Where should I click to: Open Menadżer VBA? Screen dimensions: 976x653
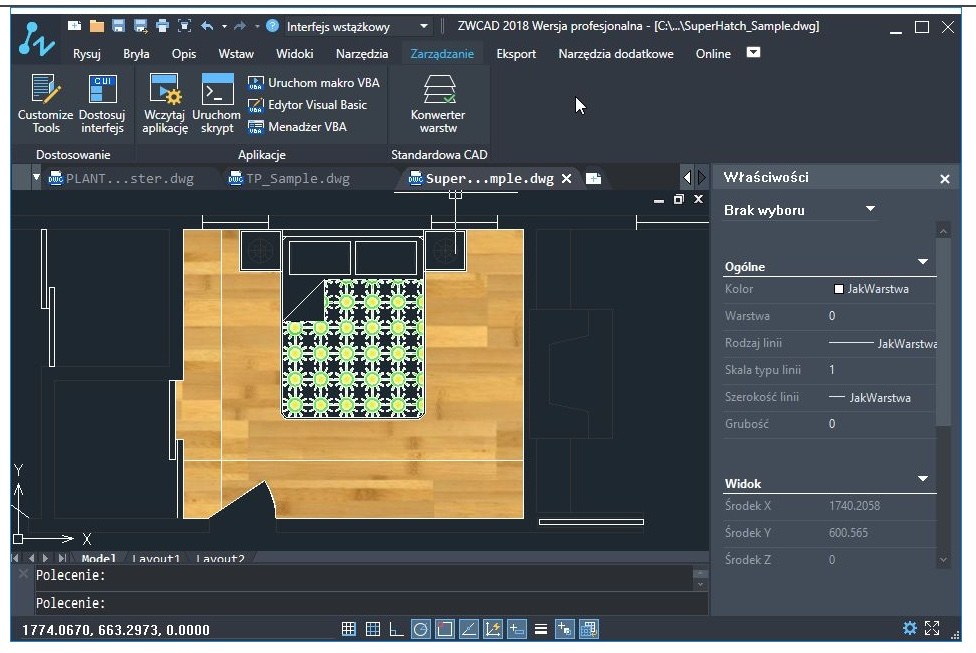pos(298,126)
